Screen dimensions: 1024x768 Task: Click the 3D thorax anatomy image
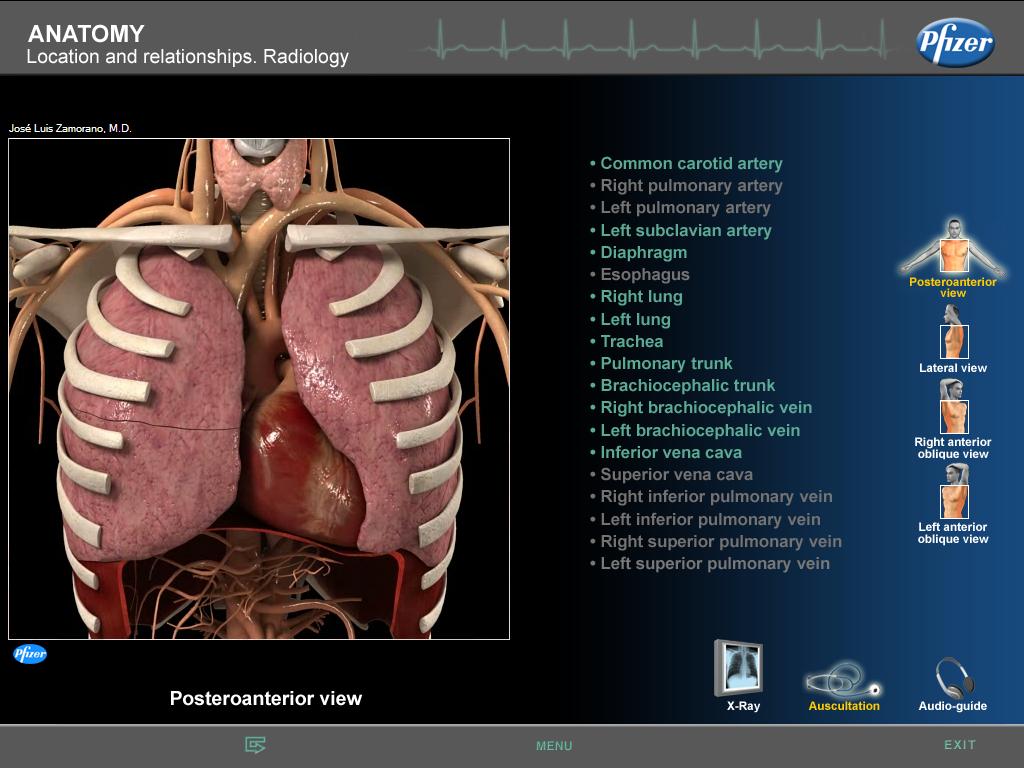click(259, 389)
